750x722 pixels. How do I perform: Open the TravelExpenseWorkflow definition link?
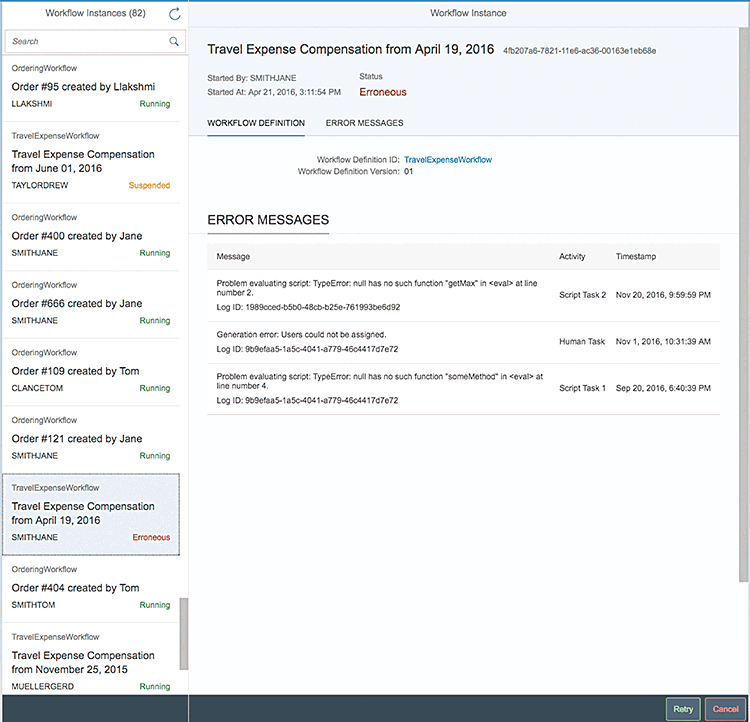[447, 160]
